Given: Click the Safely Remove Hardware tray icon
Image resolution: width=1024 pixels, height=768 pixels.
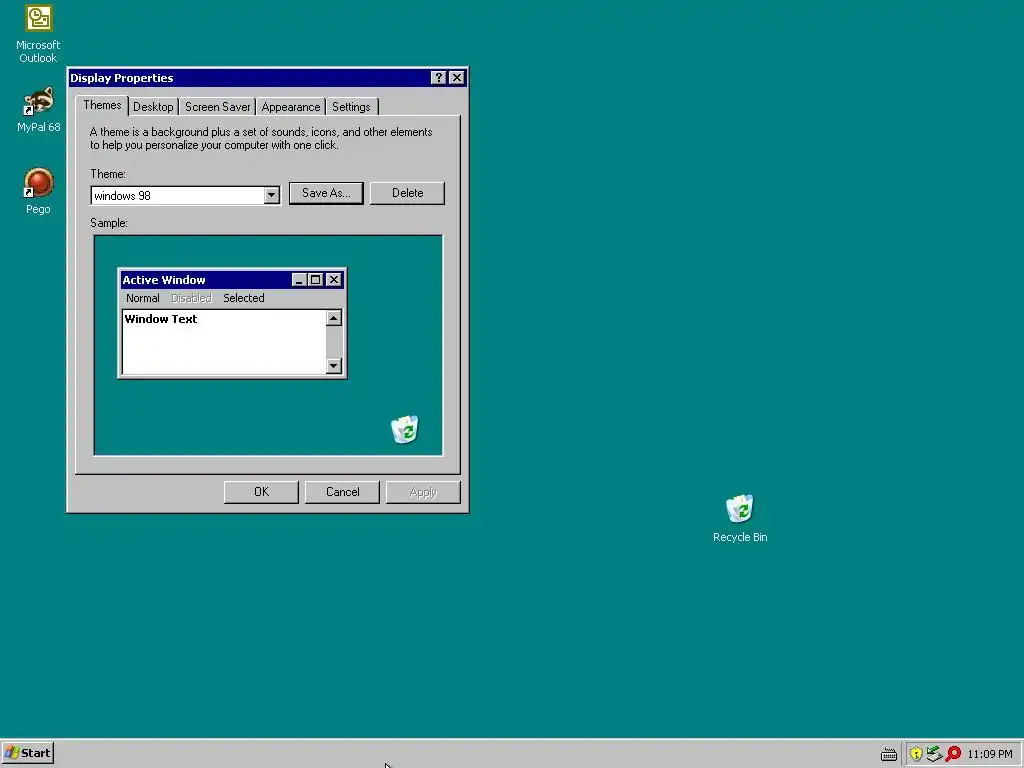Looking at the screenshot, I should 934,754.
